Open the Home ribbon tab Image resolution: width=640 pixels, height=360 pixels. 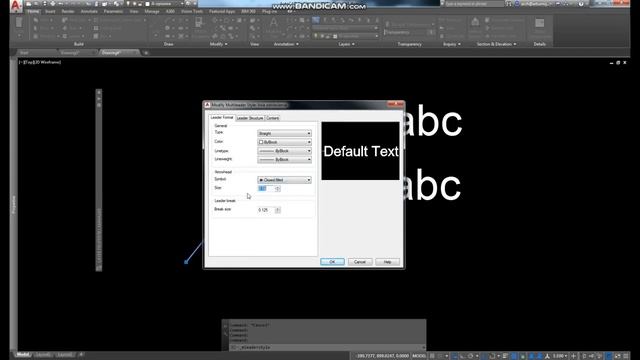coord(33,11)
